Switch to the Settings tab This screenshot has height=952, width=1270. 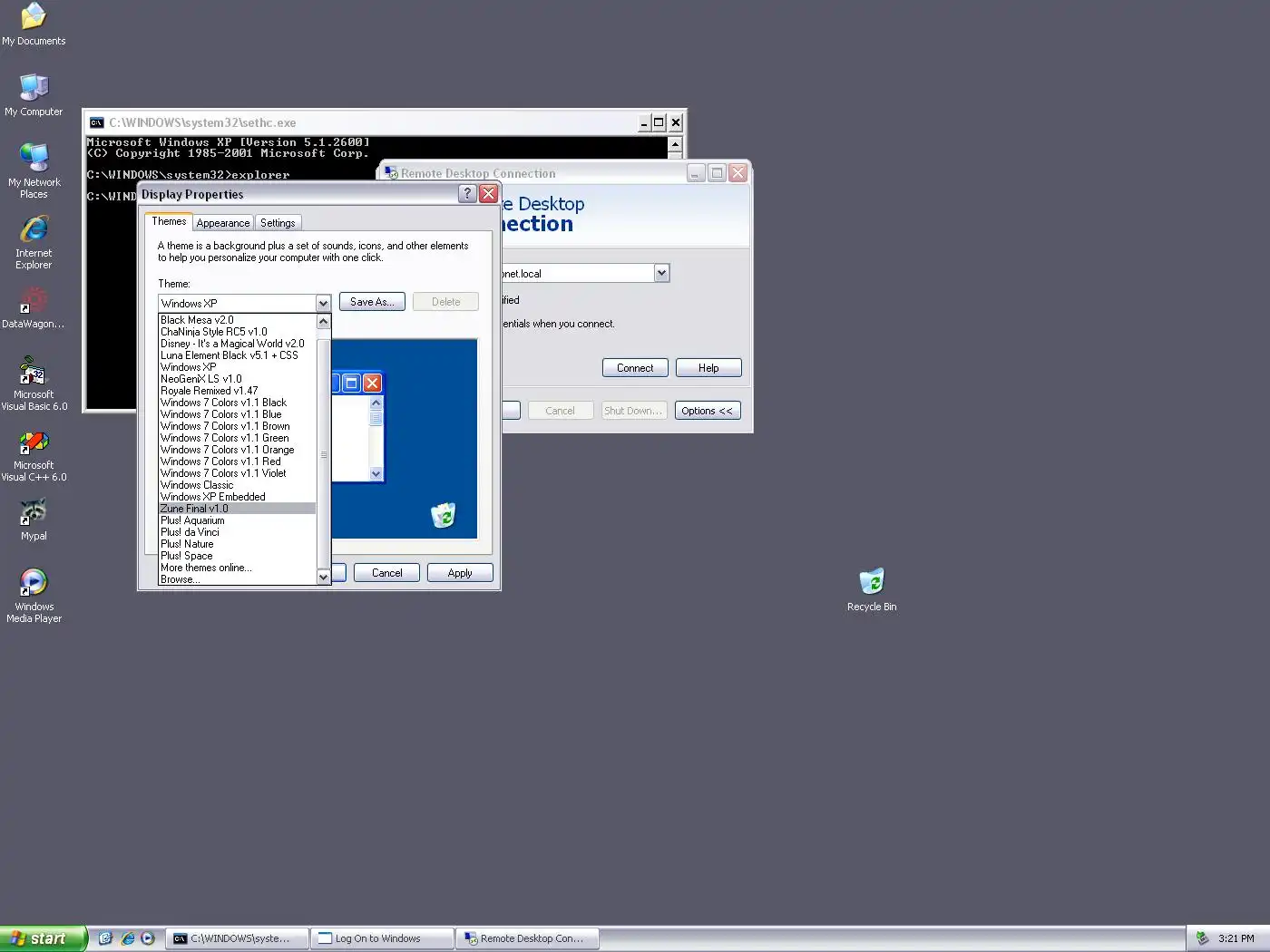tap(278, 223)
